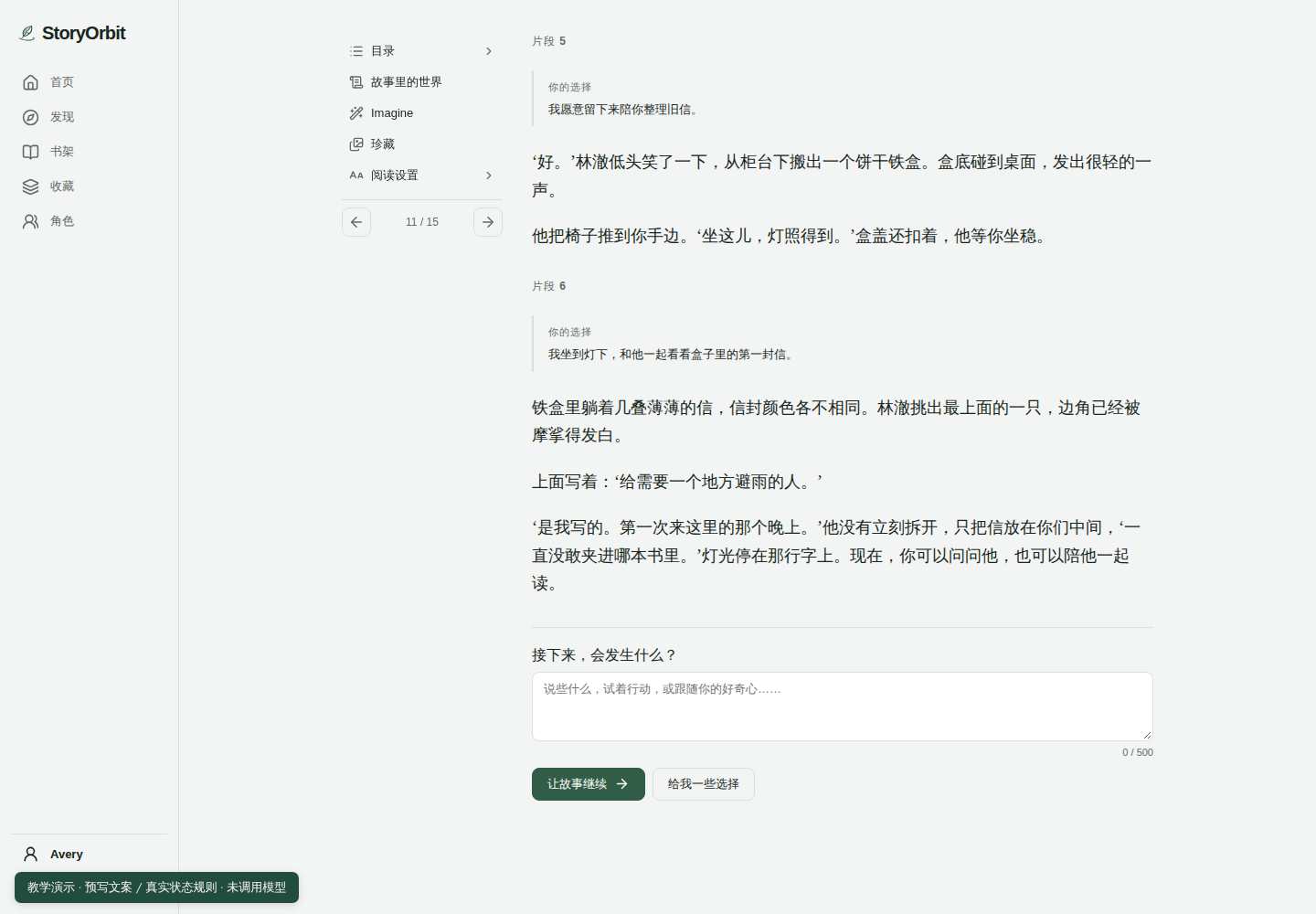Open the 发现 menu item
Screen dimensions: 1316x914
89,117
